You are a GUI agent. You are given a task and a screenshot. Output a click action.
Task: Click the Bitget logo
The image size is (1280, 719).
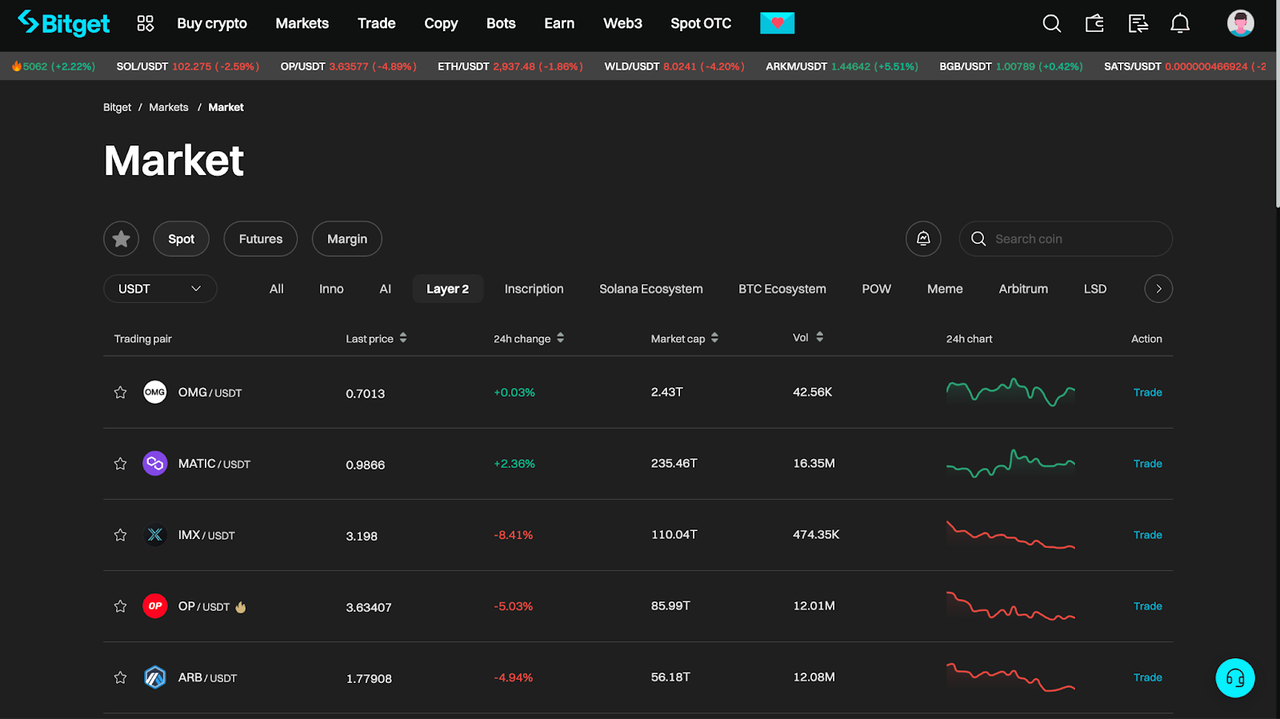63,23
